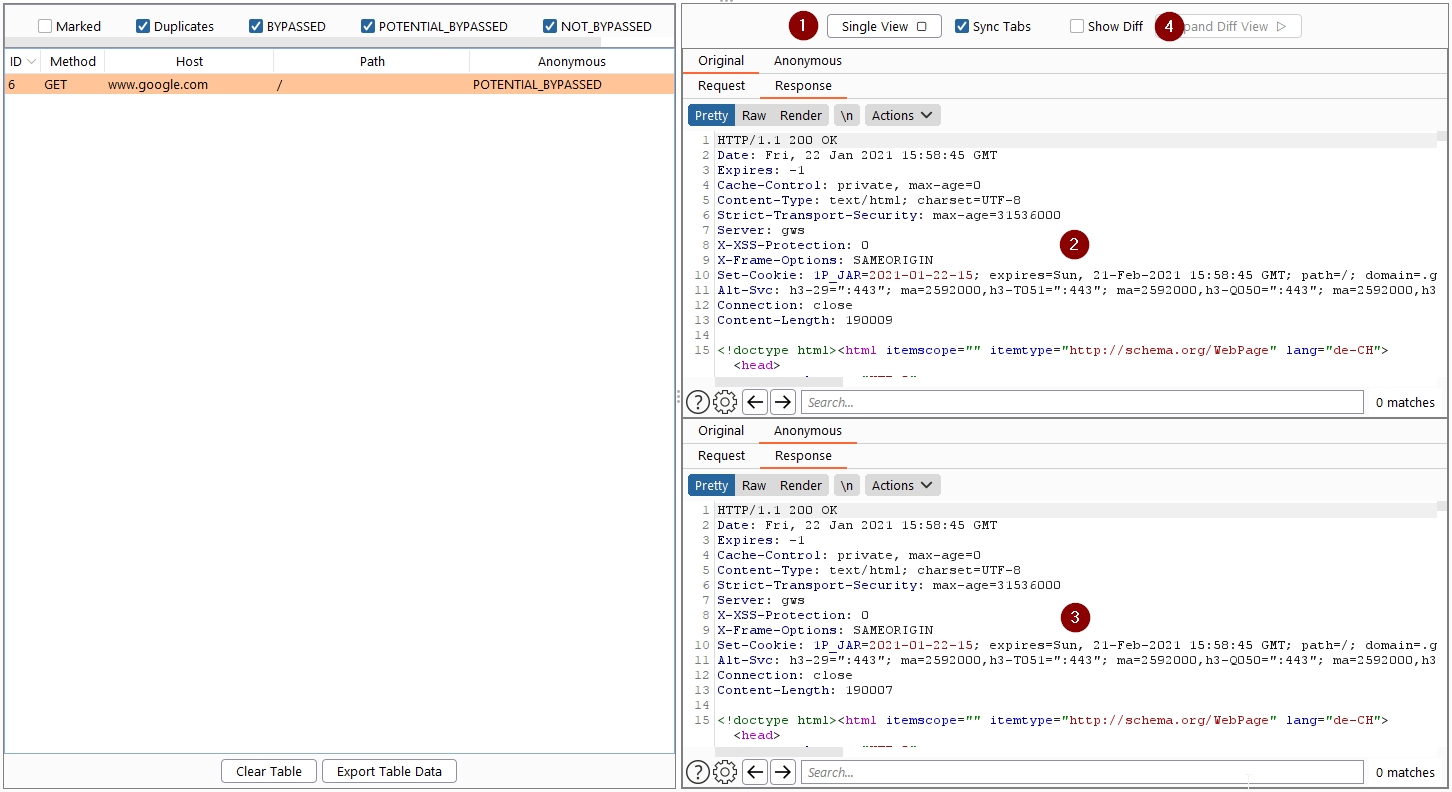Viewport: 1452px width, 792px height.
Task: Toggle the POTENTIAL_BYPASSED filter checkbox
Action: 368,26
